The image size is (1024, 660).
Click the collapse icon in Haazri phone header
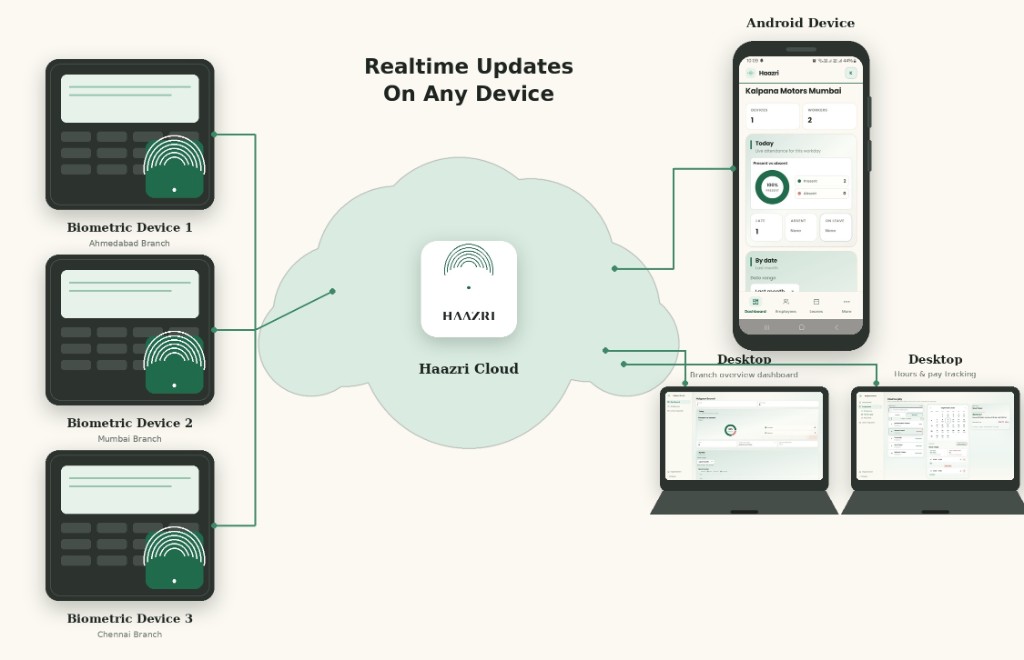[850, 73]
